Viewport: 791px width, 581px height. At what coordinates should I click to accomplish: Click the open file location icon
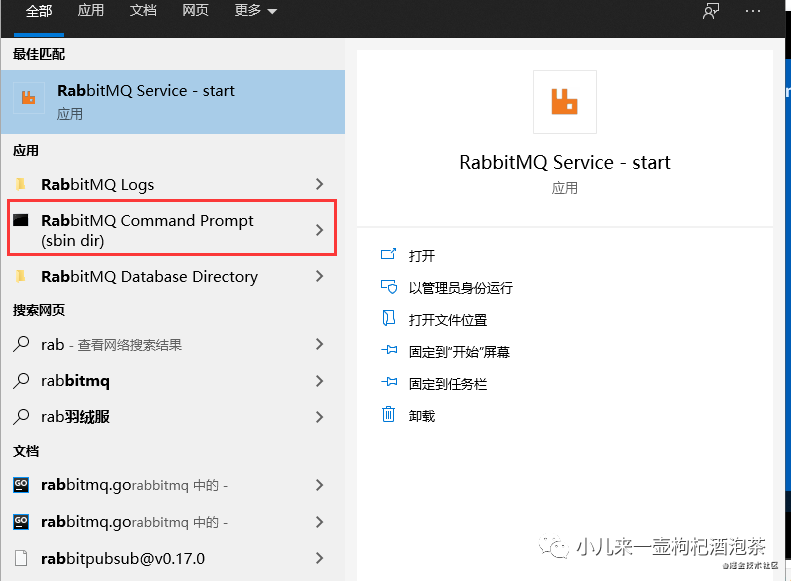pyautogui.click(x=388, y=318)
